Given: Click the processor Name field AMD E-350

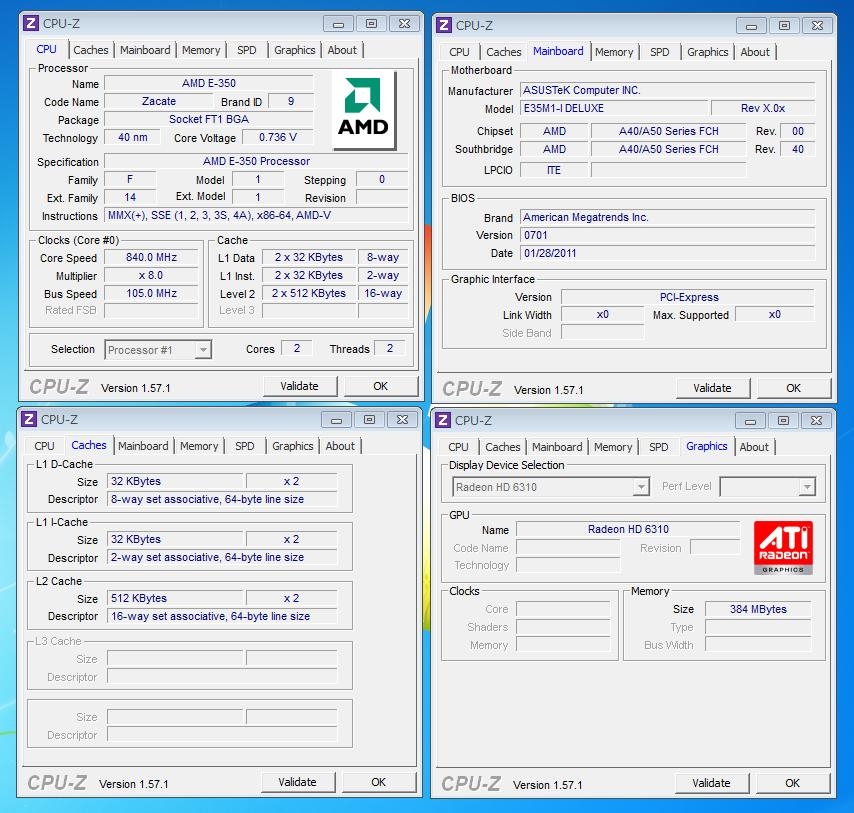Looking at the screenshot, I should click(209, 83).
